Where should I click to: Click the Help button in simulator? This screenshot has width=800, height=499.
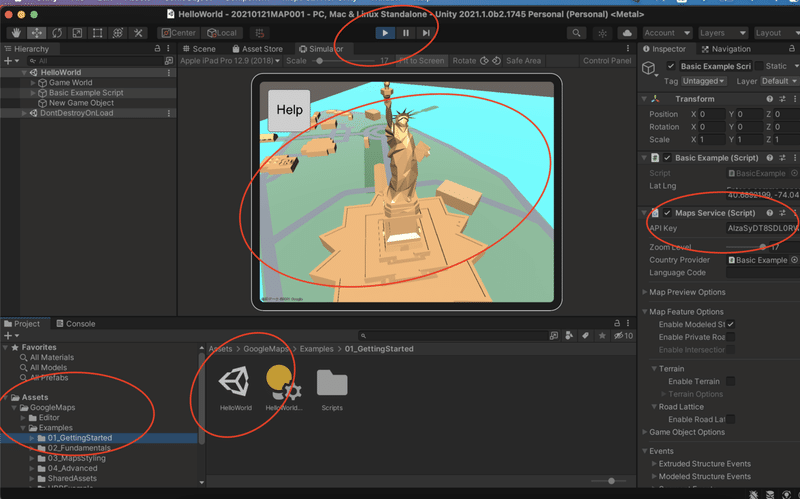tap(289, 110)
